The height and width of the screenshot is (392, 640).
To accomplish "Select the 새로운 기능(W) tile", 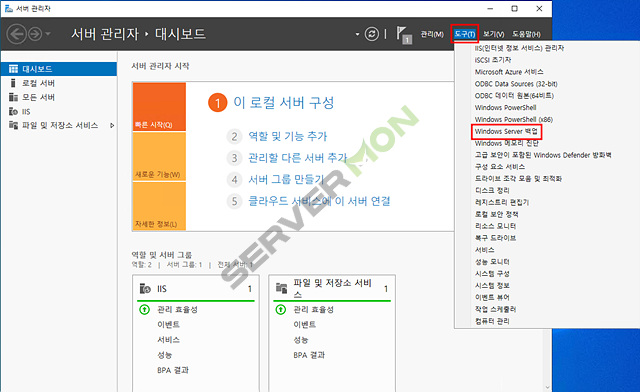I will (159, 157).
